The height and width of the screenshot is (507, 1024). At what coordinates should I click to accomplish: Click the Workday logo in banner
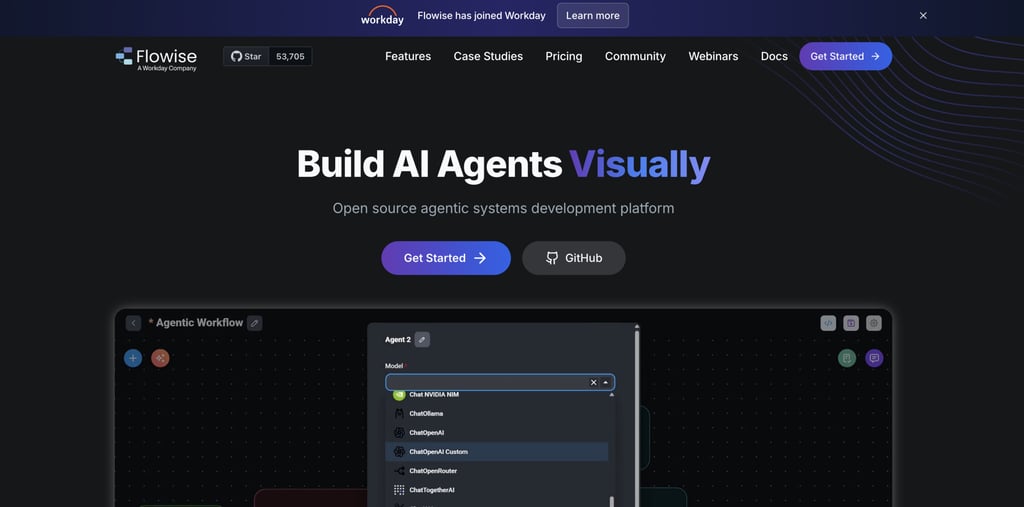382,16
